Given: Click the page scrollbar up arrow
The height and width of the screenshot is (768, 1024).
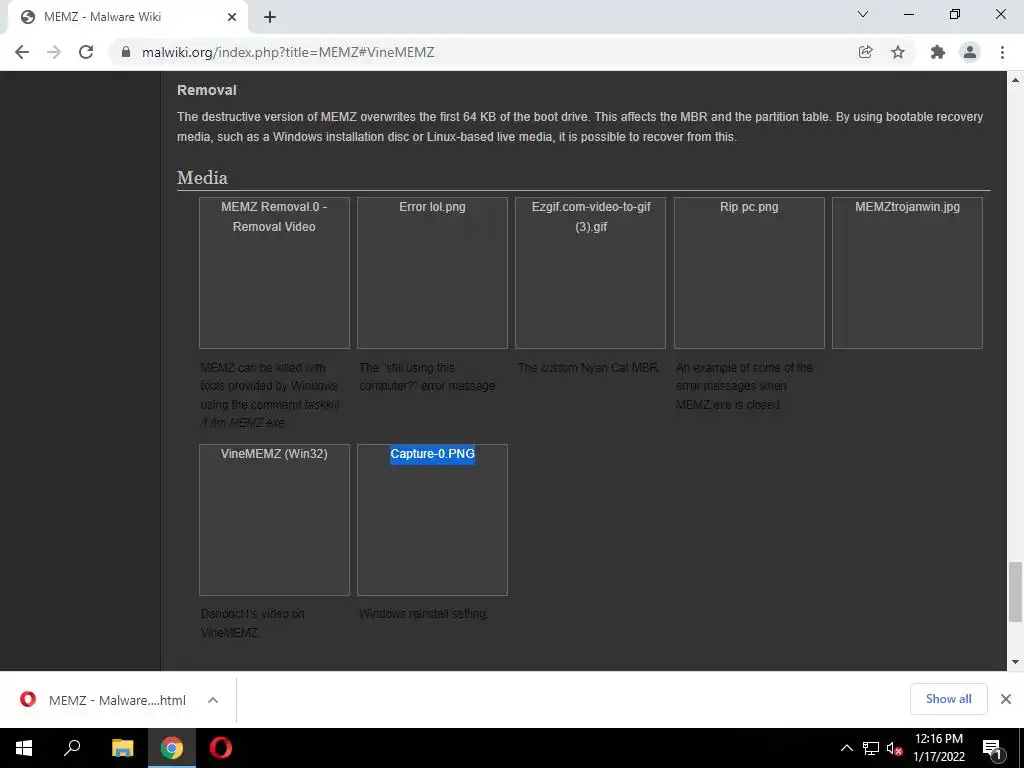Looking at the screenshot, I should [x=1016, y=80].
